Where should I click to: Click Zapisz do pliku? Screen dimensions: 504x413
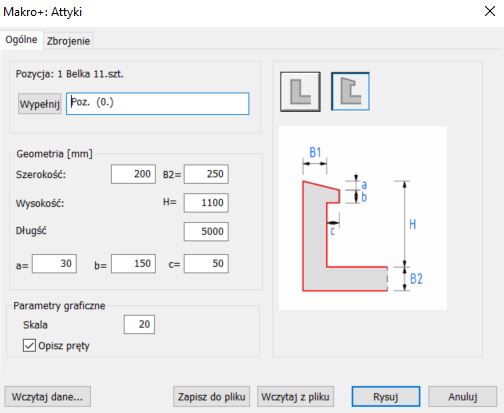[211, 397]
